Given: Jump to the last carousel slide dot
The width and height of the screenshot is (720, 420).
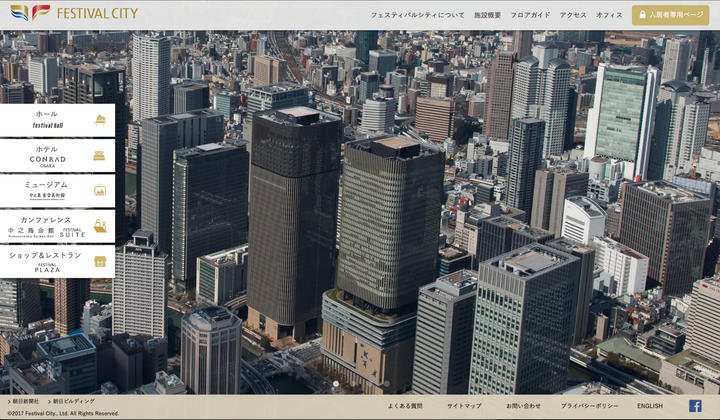Looking at the screenshot, I should pyautogui.click(x=387, y=383).
